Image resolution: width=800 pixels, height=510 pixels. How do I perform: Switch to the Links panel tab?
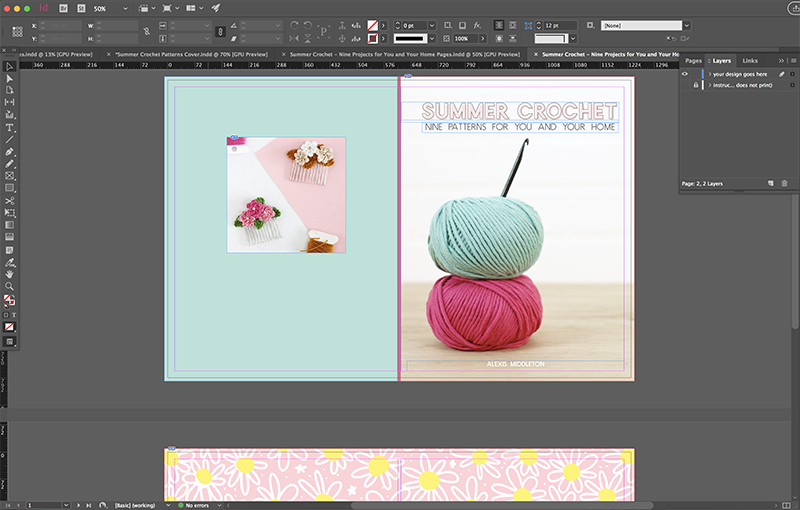click(x=750, y=61)
